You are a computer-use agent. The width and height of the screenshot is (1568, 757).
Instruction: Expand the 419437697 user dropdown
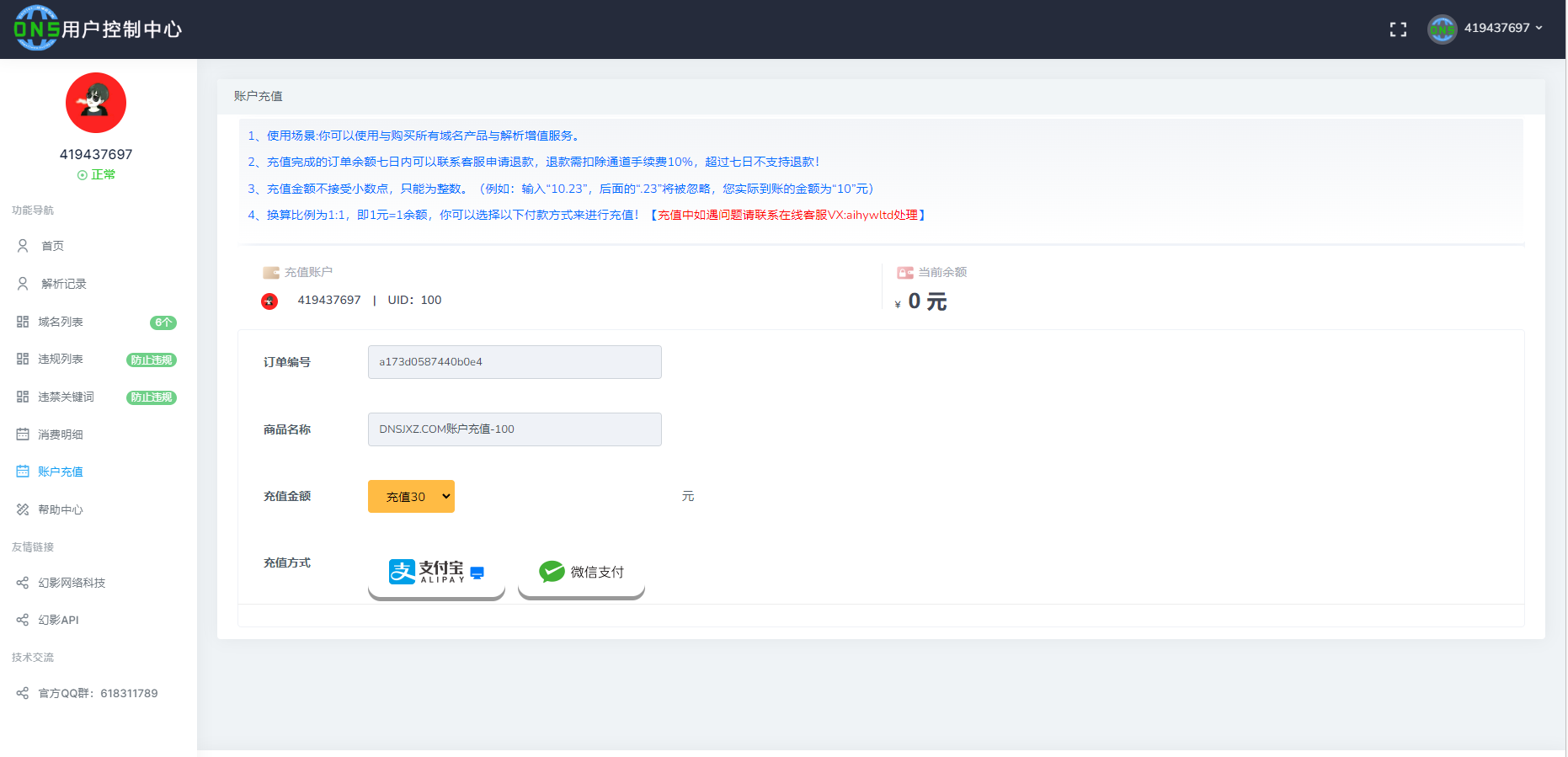[1502, 28]
